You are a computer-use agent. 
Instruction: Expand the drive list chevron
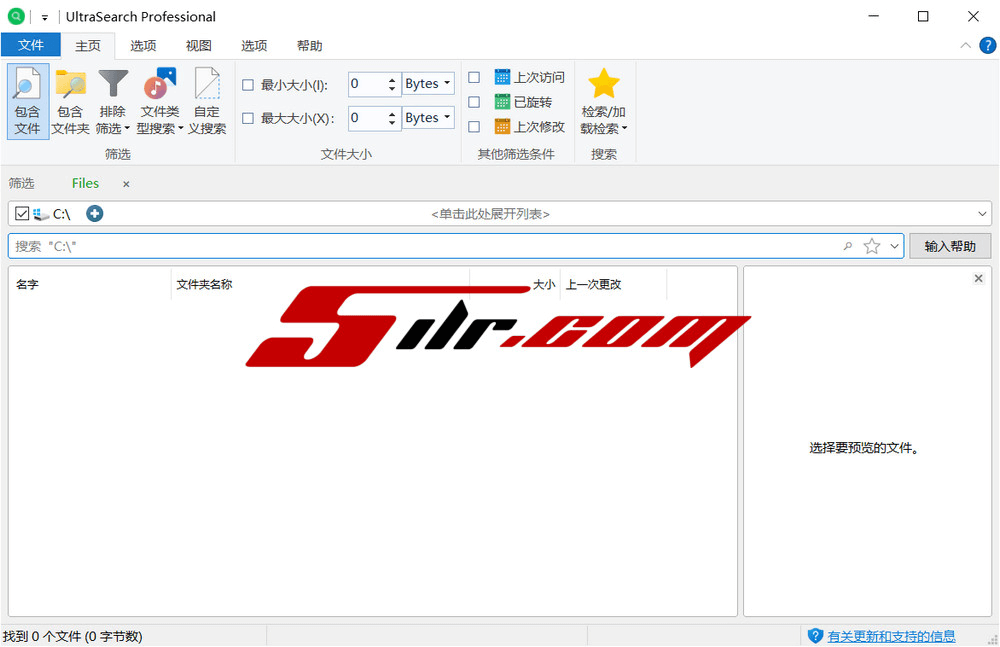[x=983, y=214]
